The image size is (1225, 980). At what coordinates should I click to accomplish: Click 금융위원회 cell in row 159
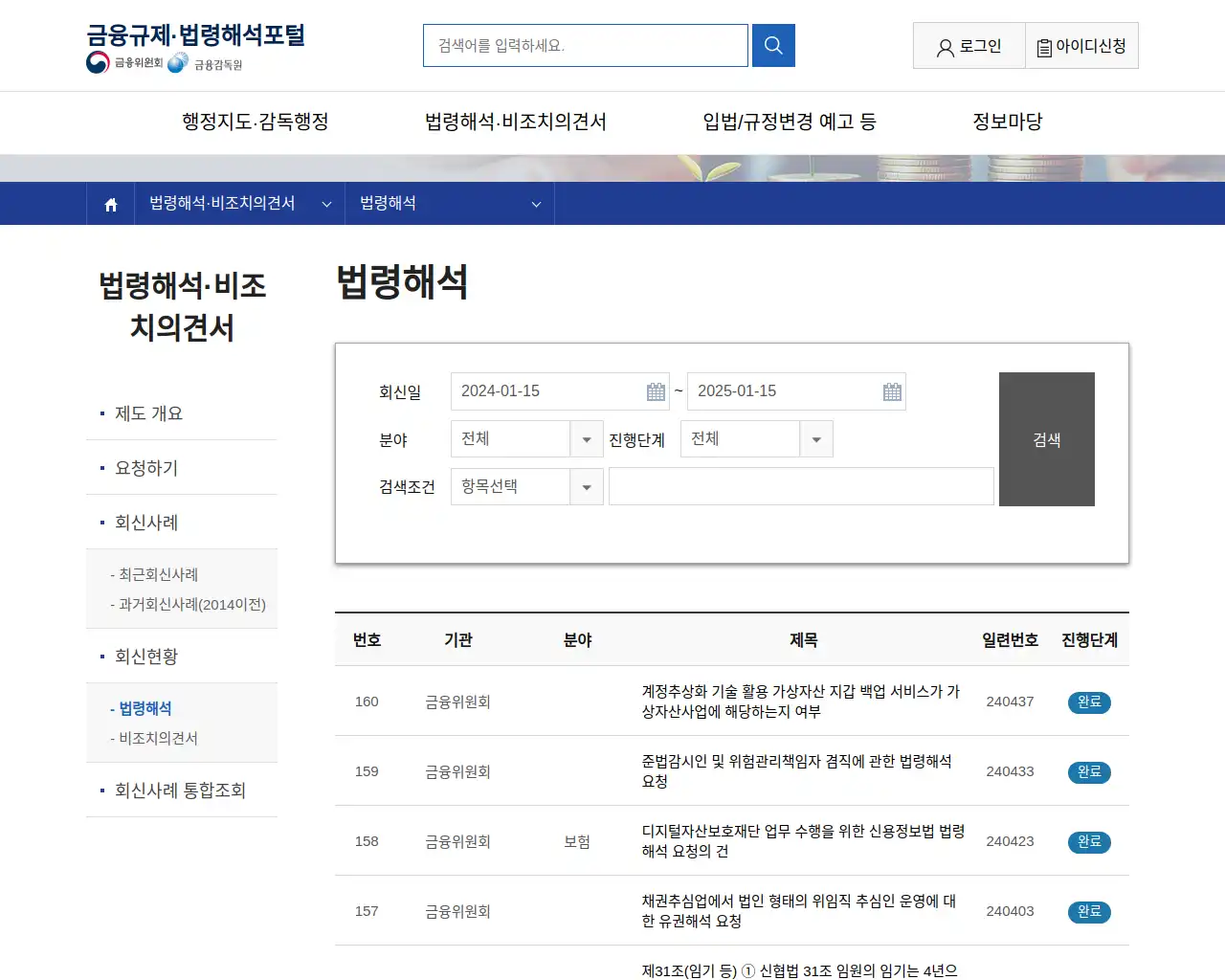457,771
